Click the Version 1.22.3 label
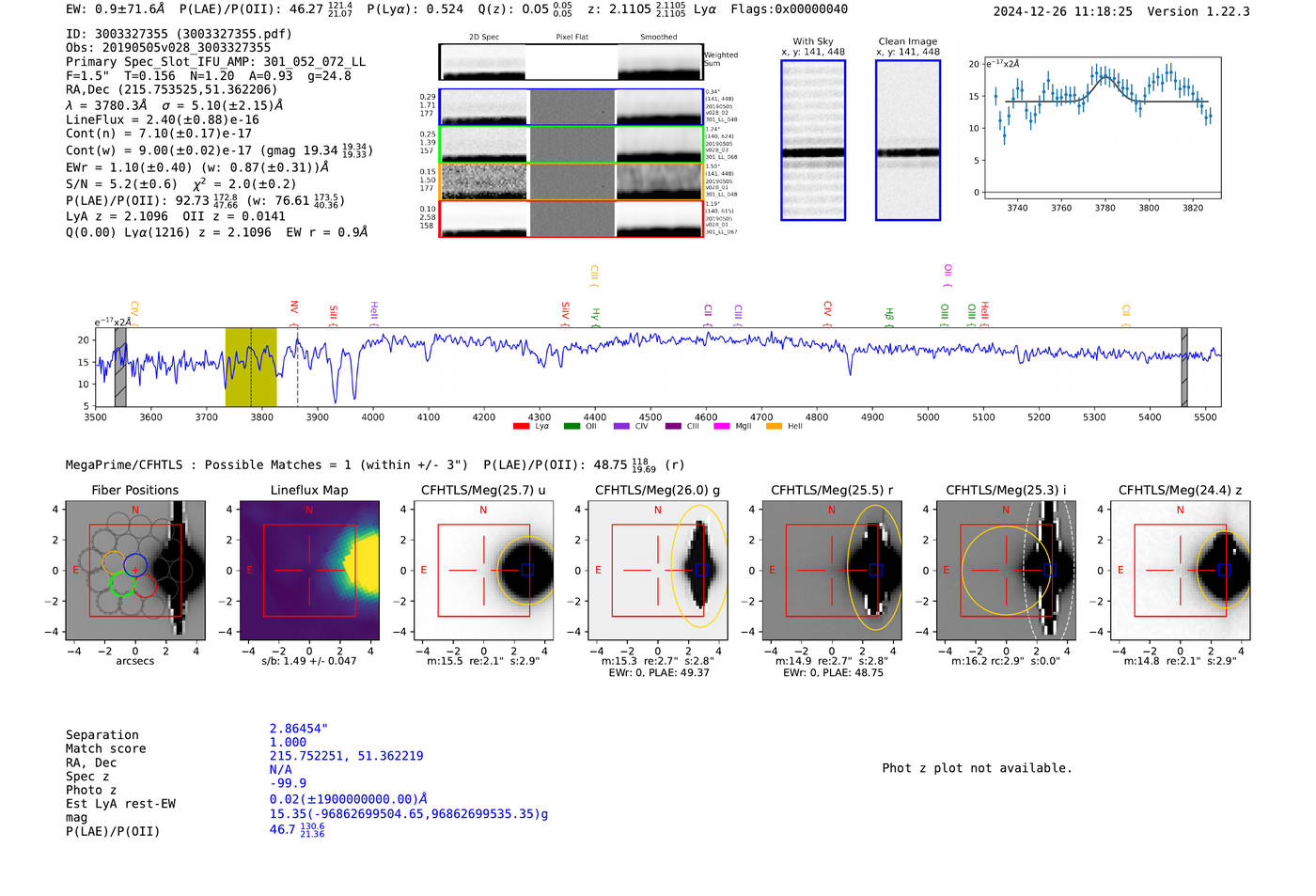The width and height of the screenshot is (1316, 896). [x=1198, y=11]
